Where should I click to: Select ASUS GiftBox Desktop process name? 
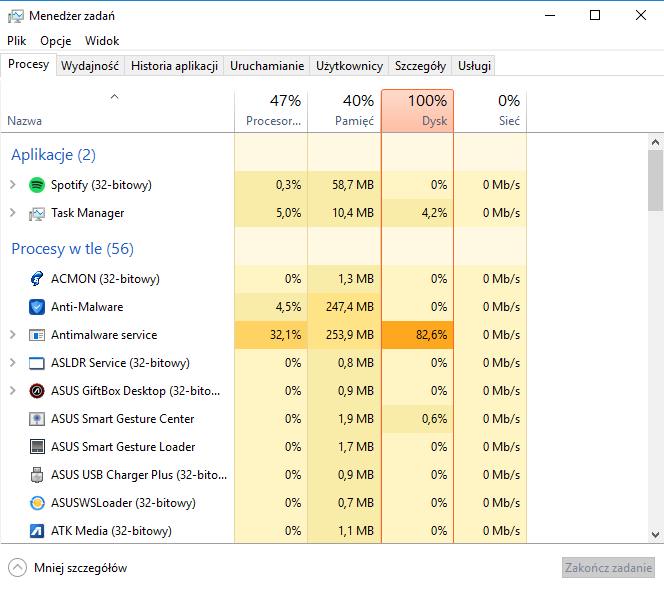tap(136, 391)
